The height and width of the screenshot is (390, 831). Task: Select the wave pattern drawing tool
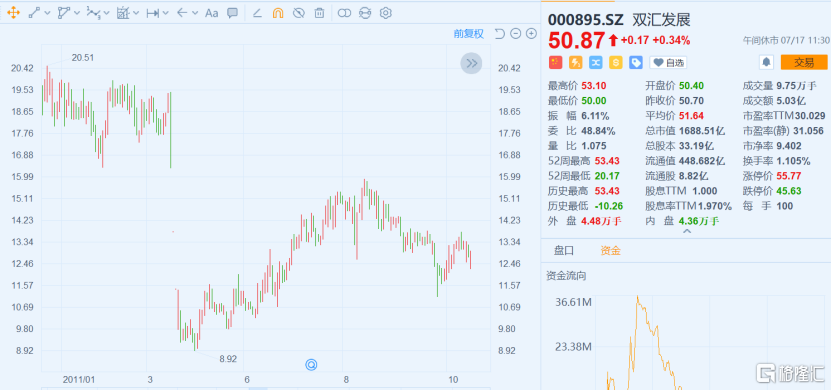[x=93, y=13]
